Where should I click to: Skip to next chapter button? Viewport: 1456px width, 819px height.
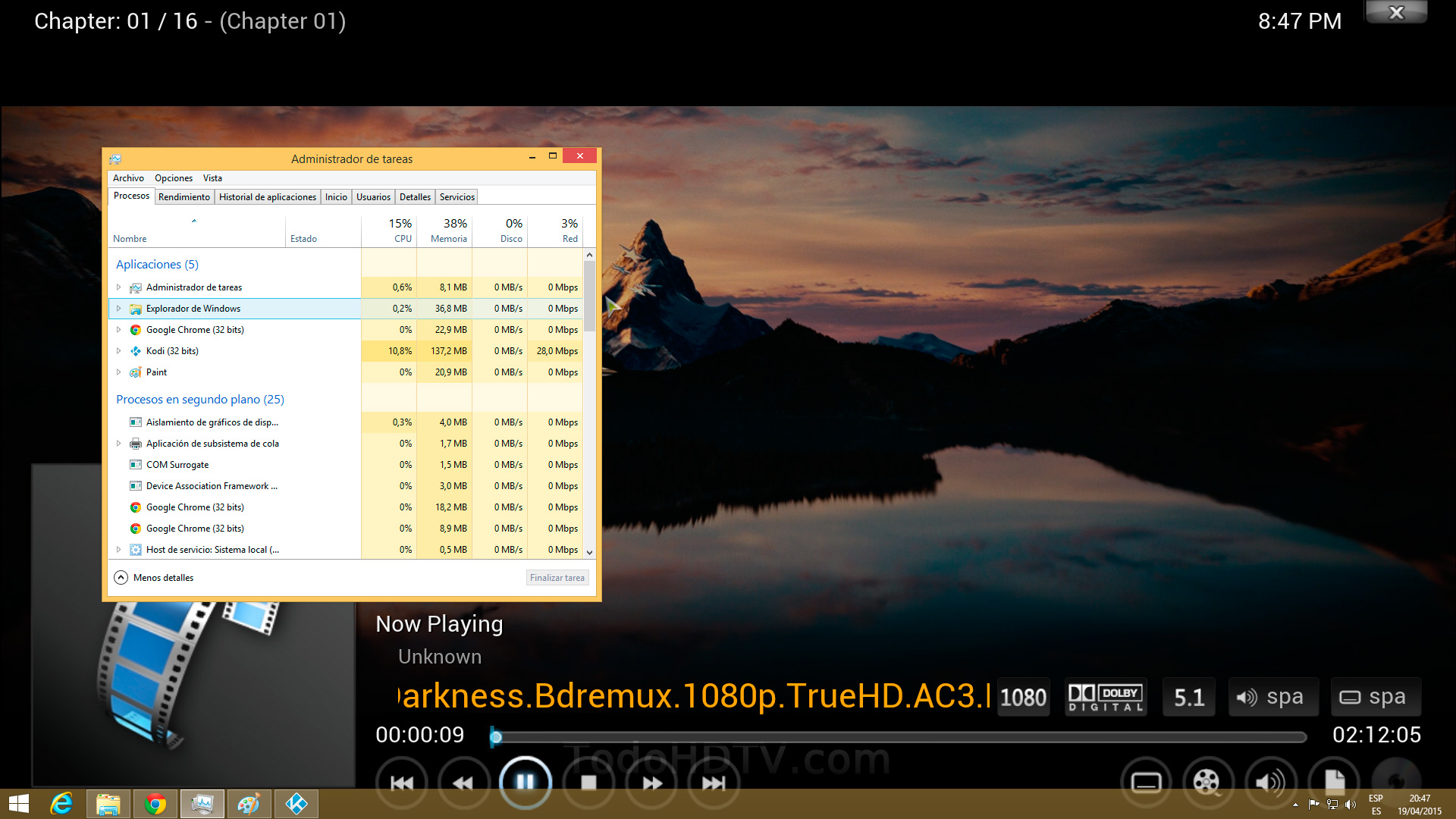[714, 782]
